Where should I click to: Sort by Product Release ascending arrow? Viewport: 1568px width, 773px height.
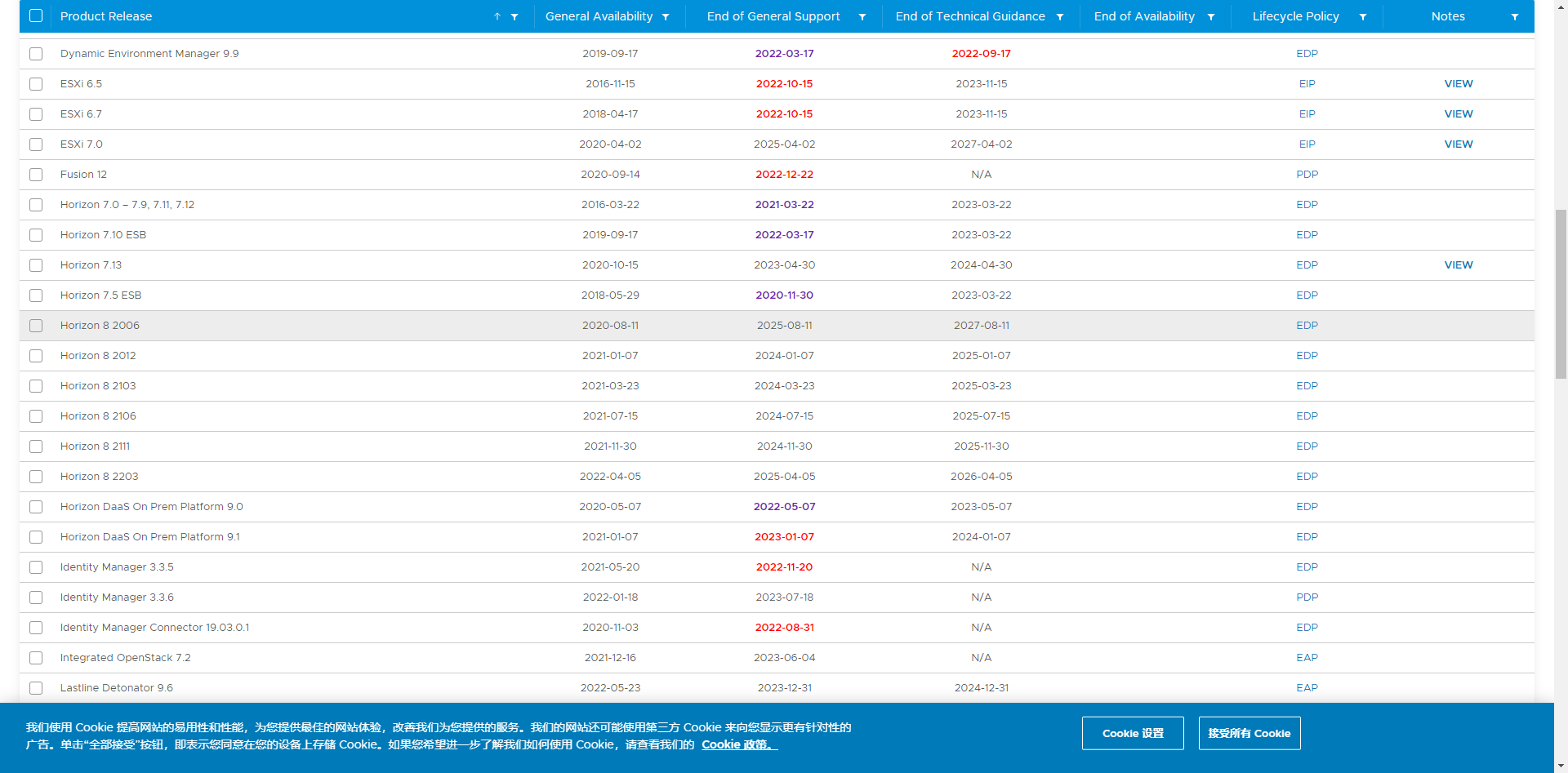click(497, 16)
